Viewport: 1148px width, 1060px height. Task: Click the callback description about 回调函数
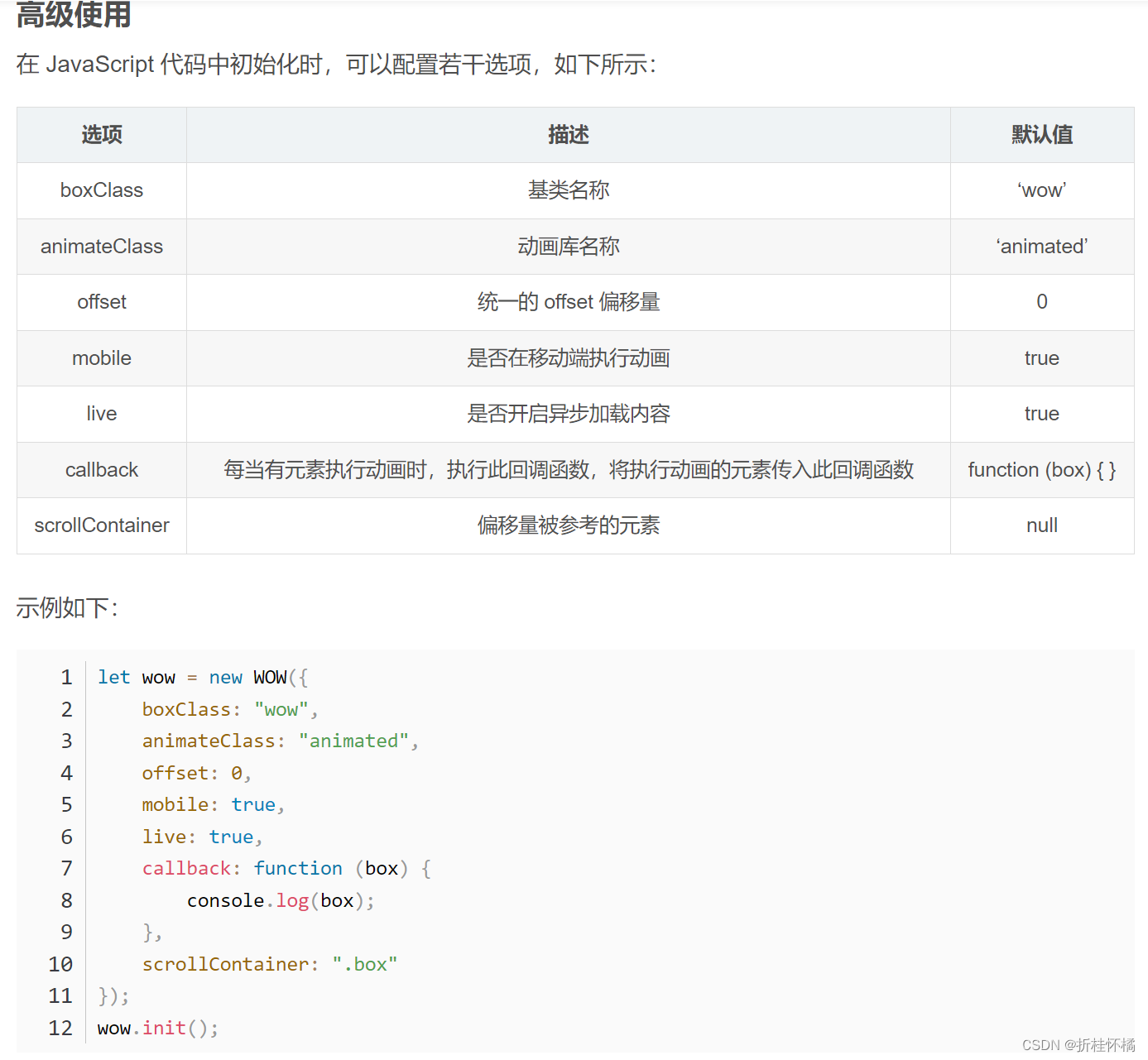pos(569,470)
